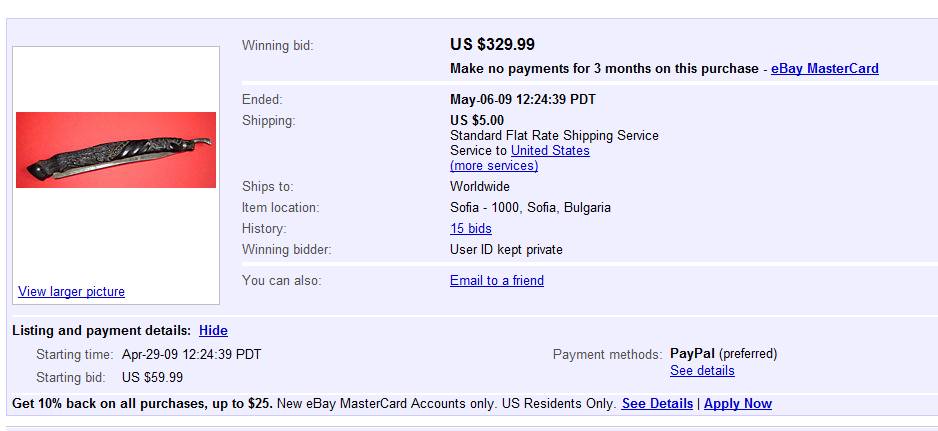Click the PayPal payment method text
938x431 pixels.
coord(691,354)
